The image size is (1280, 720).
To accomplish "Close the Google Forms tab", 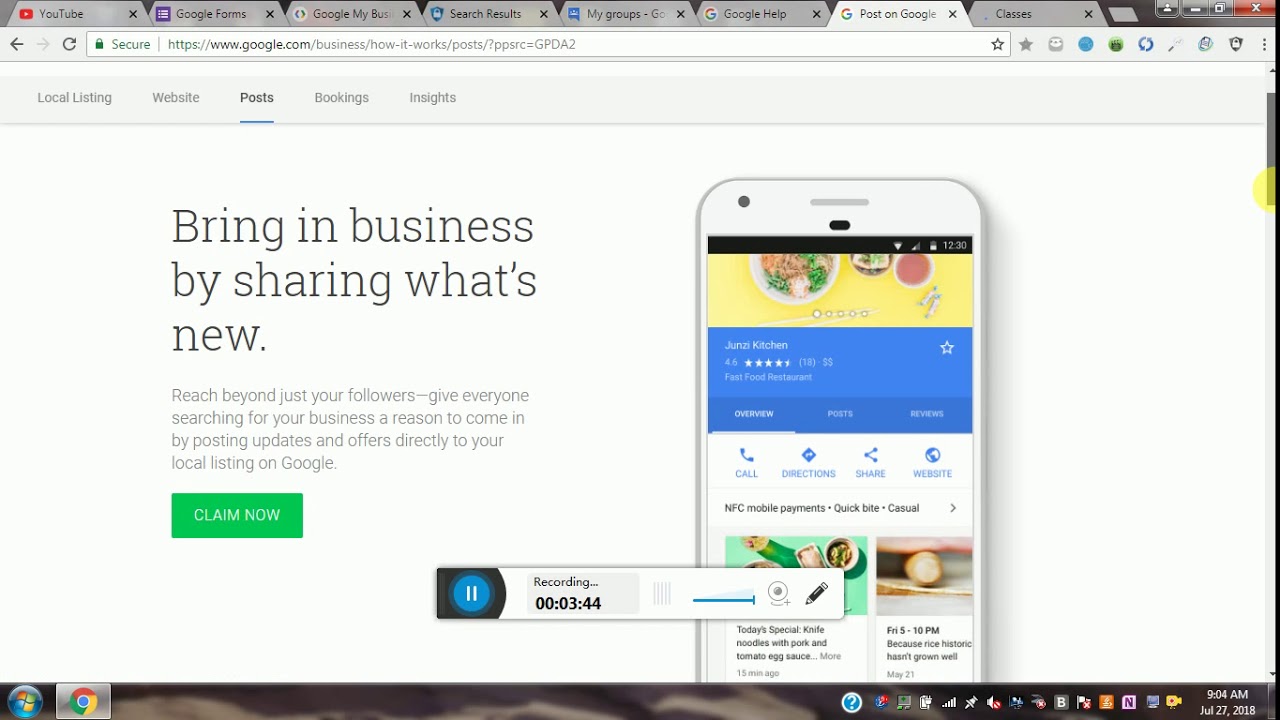I will pyautogui.click(x=269, y=14).
